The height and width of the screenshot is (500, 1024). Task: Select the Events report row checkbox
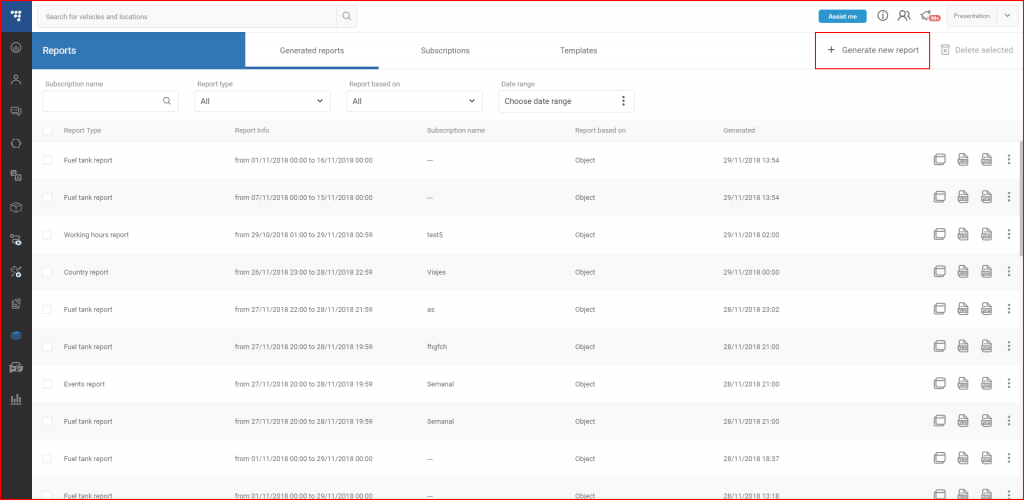47,384
